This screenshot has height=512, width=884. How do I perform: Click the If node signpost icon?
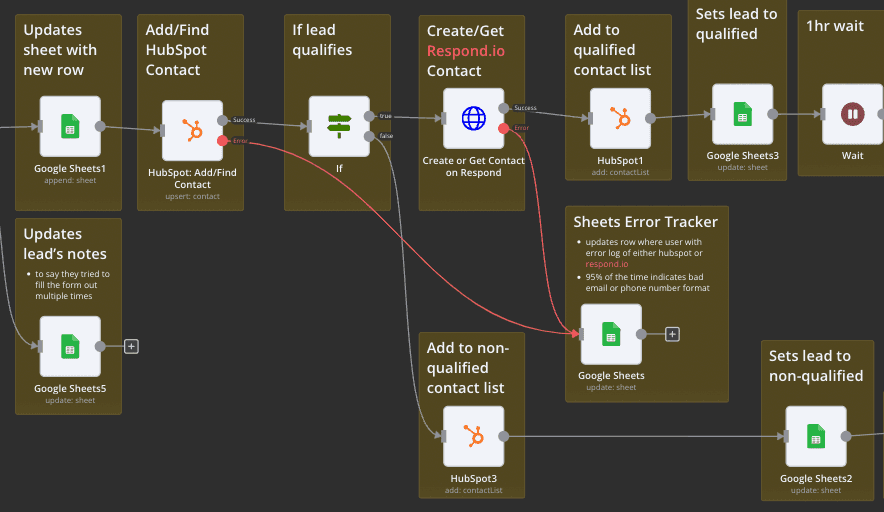339,126
